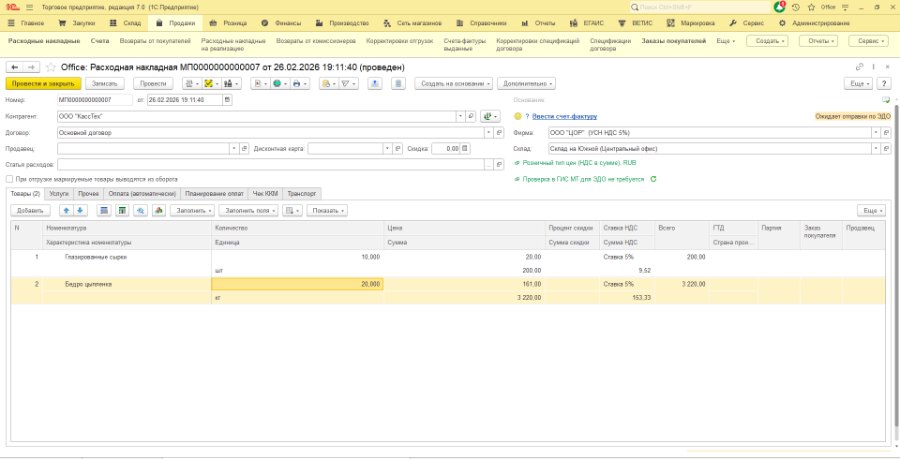This screenshot has height=459, width=900.
Task: Open the Финансы section menu
Action: (281, 24)
